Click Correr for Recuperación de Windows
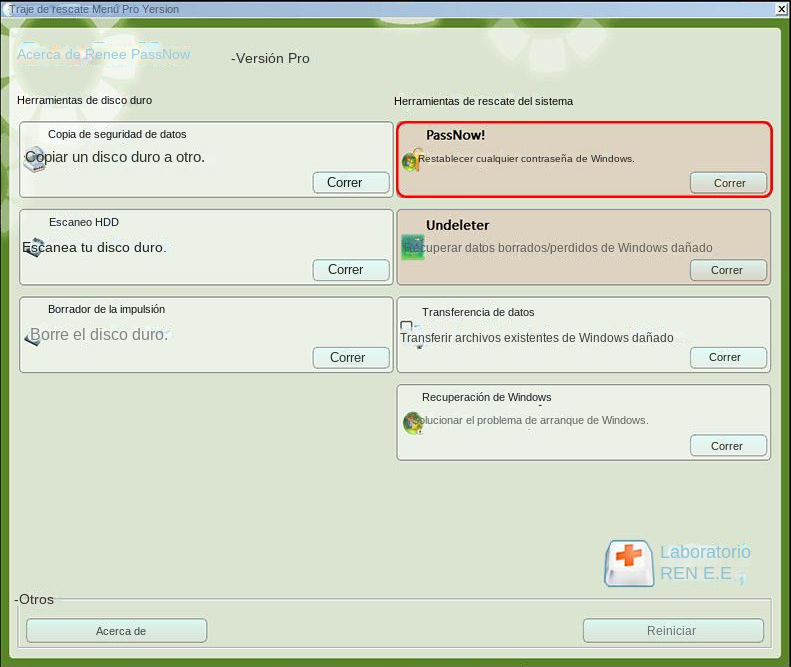The image size is (791, 667). 728,446
